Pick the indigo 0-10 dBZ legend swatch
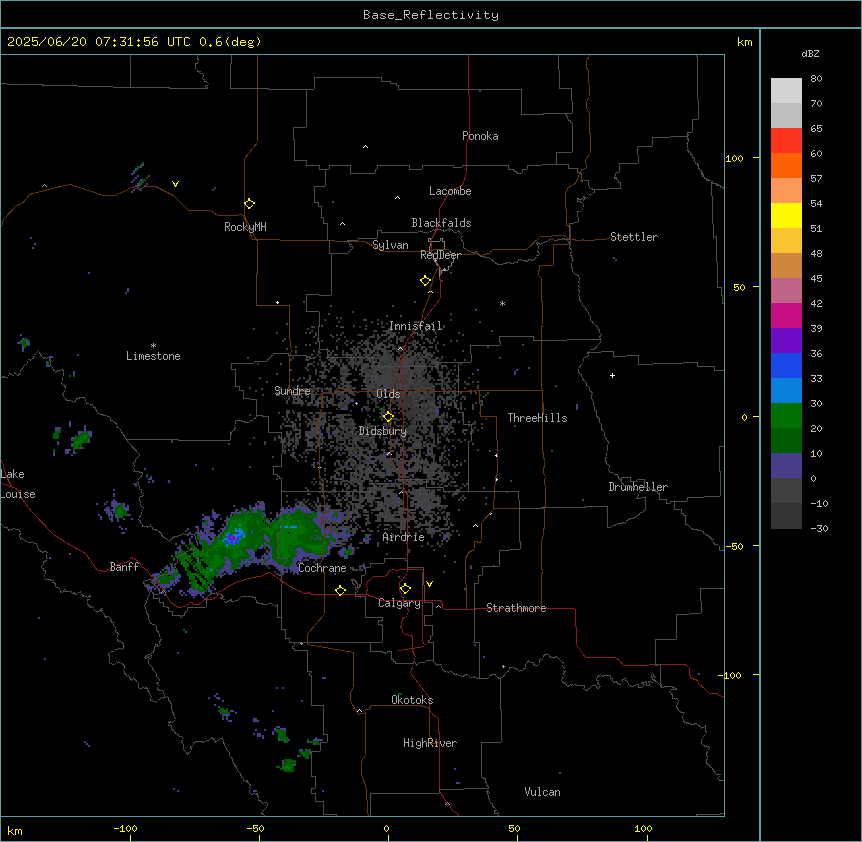This screenshot has height=842, width=862. (x=786, y=466)
